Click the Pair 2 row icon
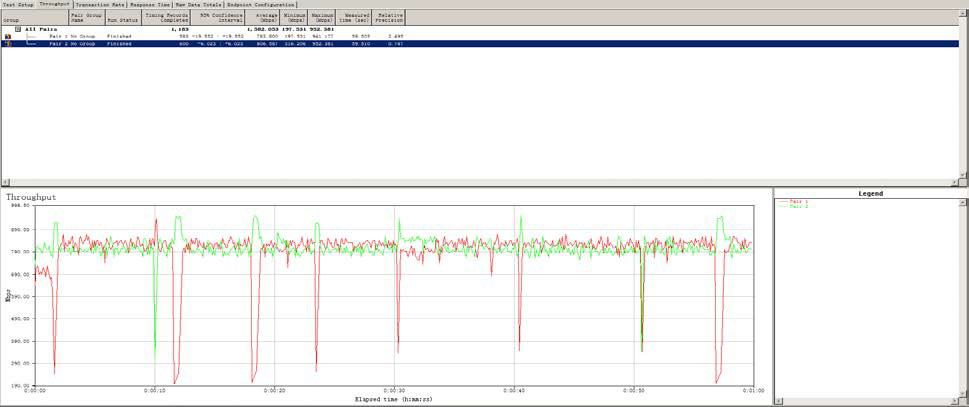 pyautogui.click(x=8, y=44)
